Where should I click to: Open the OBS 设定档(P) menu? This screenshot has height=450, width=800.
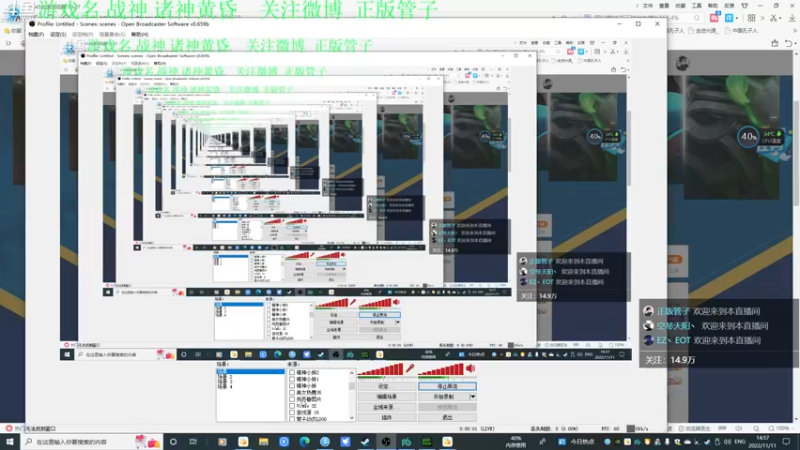point(82,34)
